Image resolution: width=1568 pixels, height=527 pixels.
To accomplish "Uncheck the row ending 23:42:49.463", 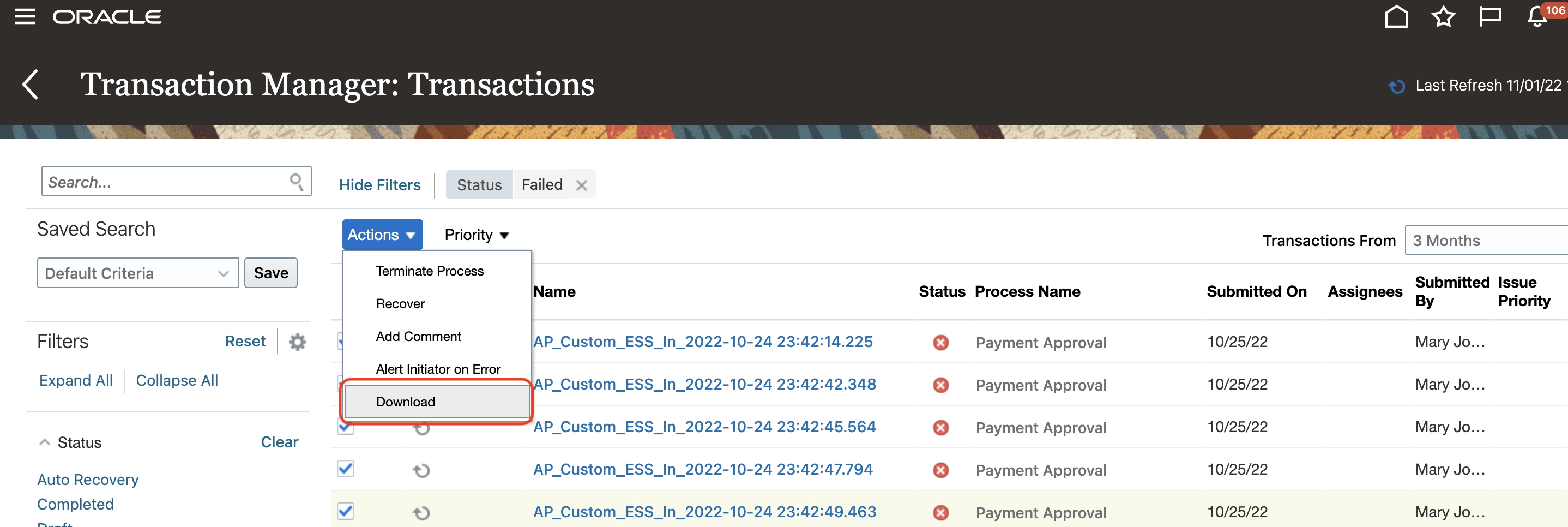I will 346,511.
